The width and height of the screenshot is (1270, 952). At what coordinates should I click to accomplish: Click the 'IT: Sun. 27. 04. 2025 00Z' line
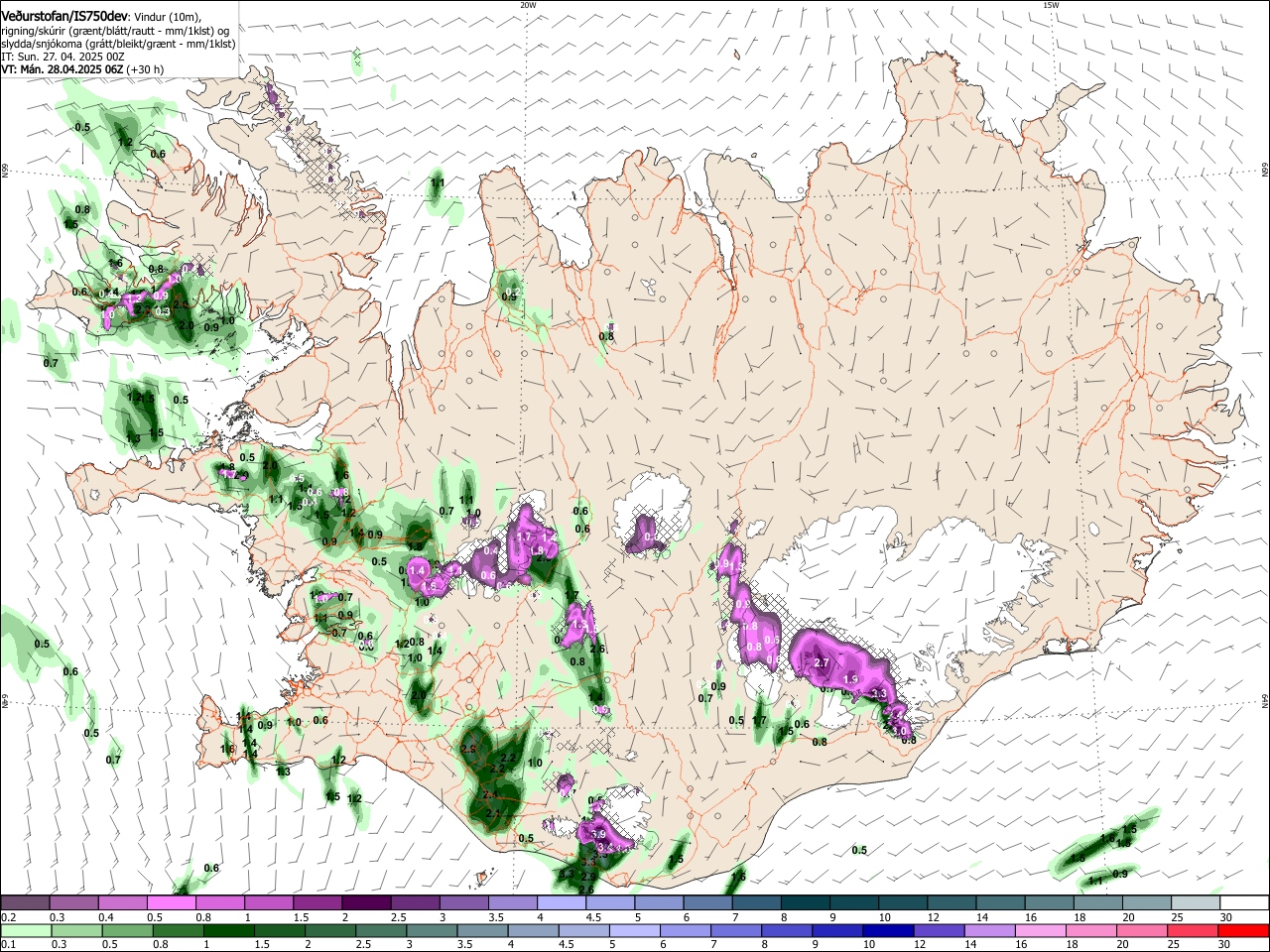[63, 57]
